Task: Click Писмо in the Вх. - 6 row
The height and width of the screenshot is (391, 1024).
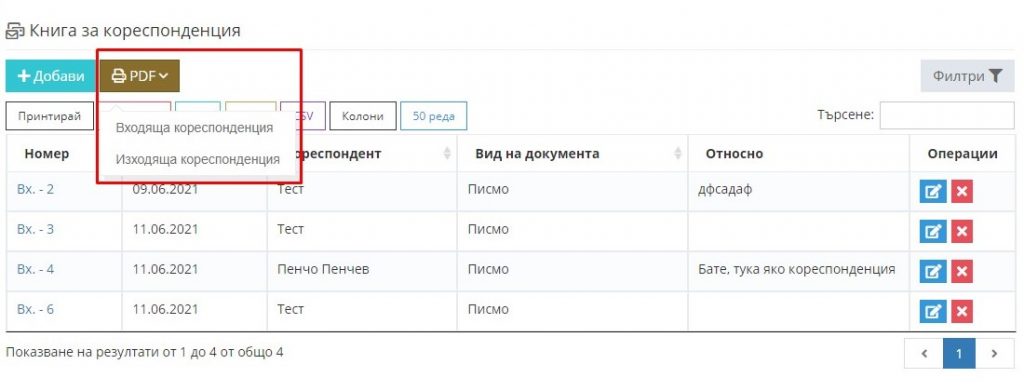Action: pos(488,309)
